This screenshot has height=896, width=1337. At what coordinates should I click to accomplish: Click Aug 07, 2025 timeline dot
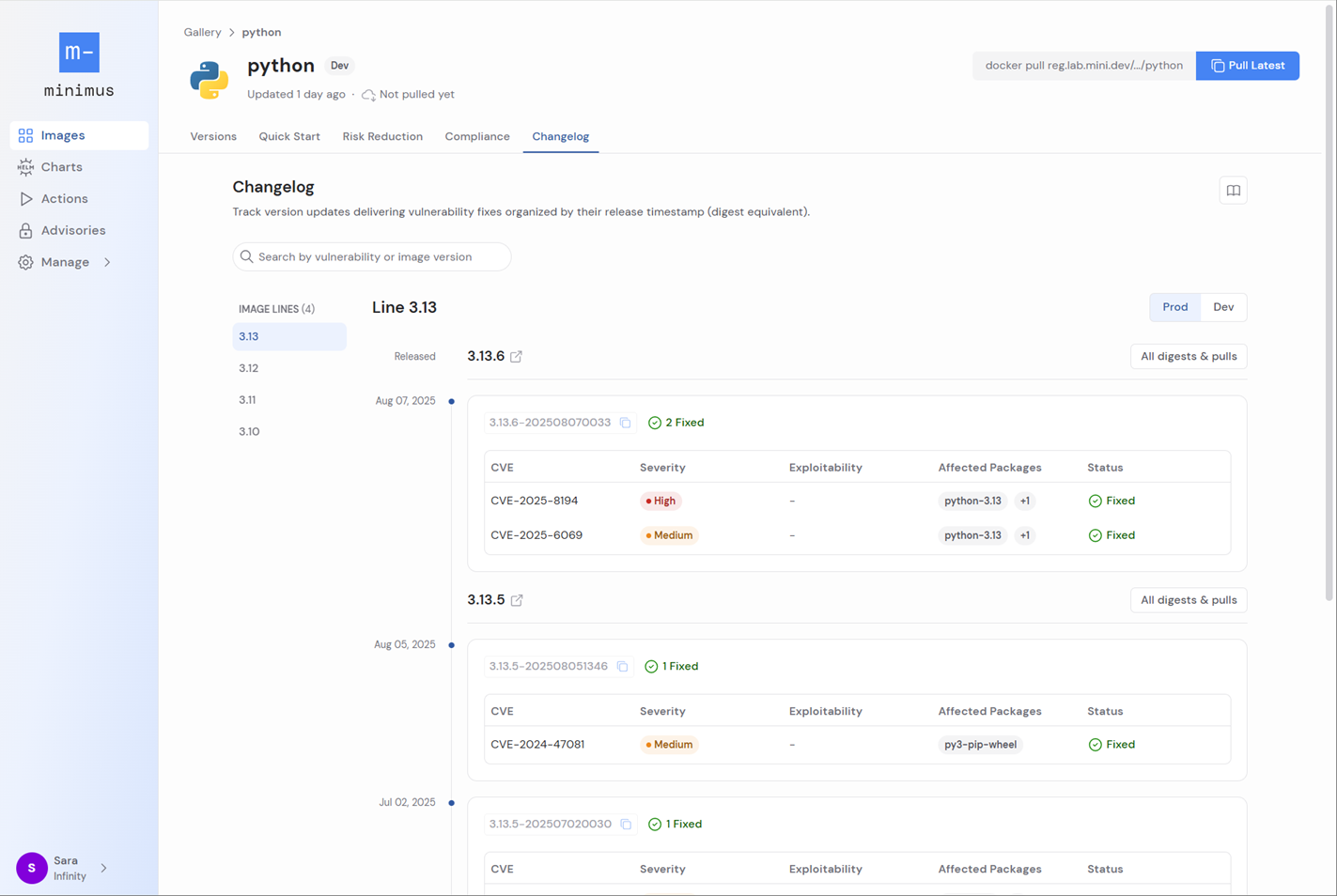point(452,402)
